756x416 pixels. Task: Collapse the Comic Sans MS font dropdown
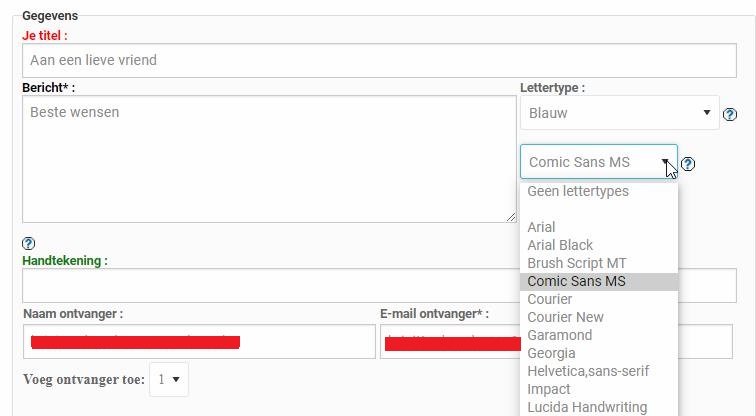coord(598,162)
